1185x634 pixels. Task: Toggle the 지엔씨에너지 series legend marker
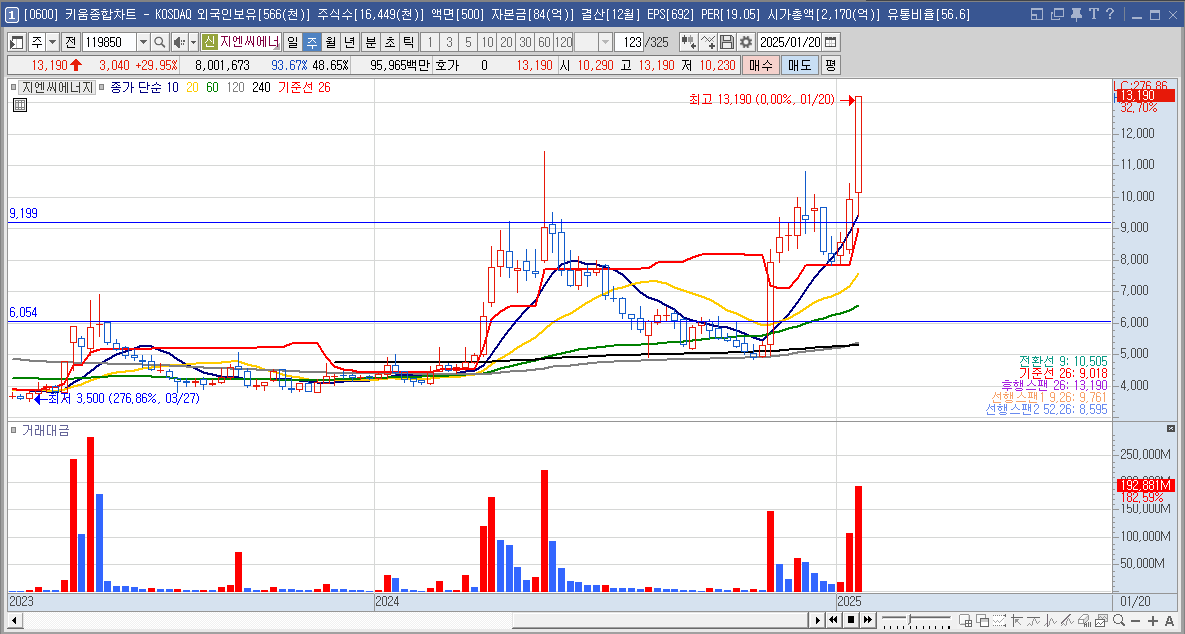(15, 88)
